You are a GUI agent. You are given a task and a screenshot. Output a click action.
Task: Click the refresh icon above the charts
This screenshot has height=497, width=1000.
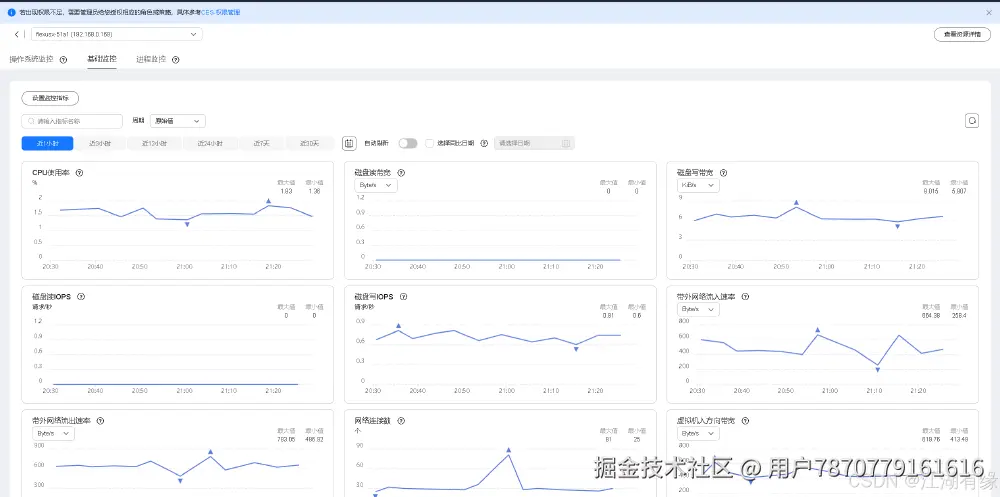[x=972, y=121]
